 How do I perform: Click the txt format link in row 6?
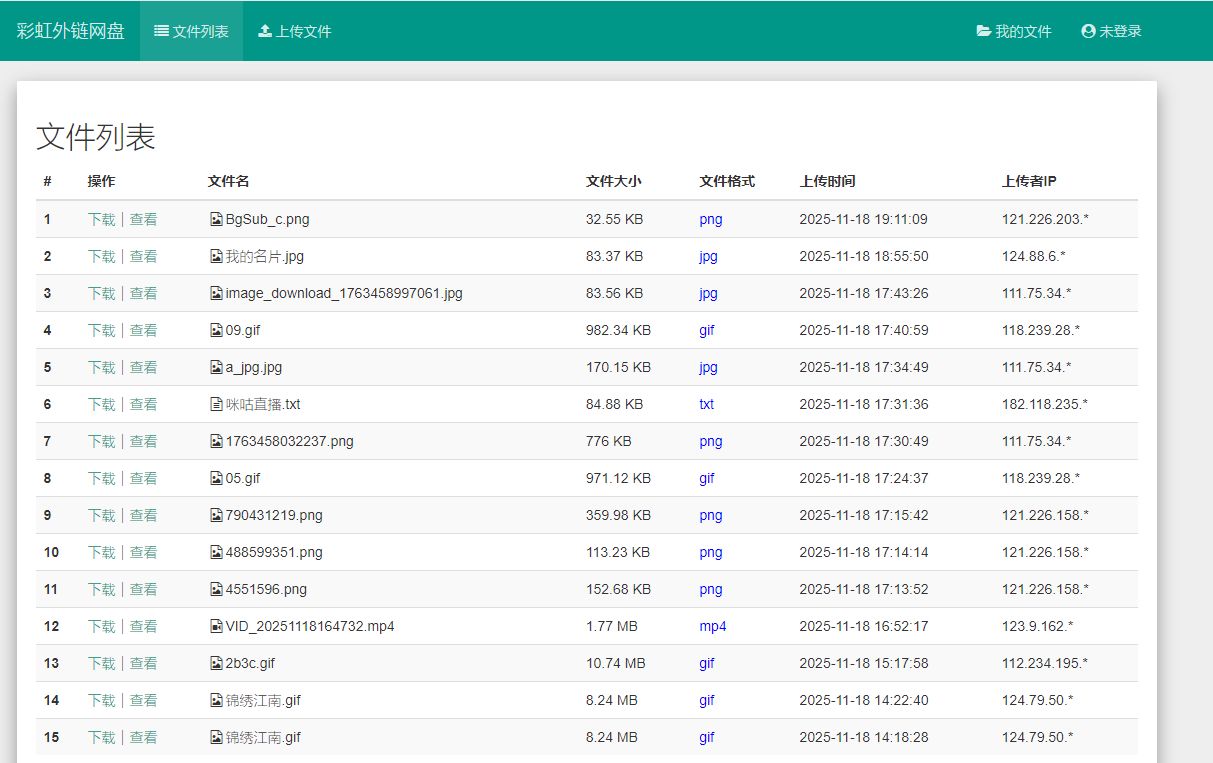(706, 404)
